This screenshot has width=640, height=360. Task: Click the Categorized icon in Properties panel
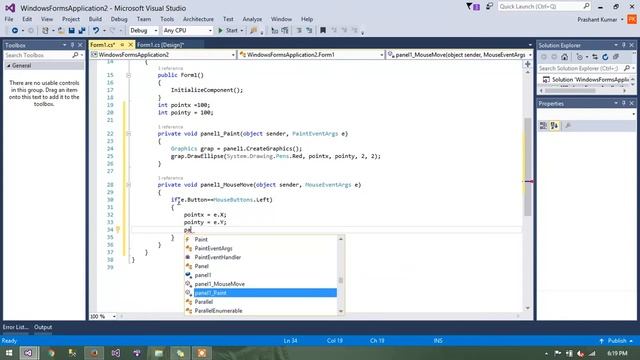pyautogui.click(x=544, y=126)
